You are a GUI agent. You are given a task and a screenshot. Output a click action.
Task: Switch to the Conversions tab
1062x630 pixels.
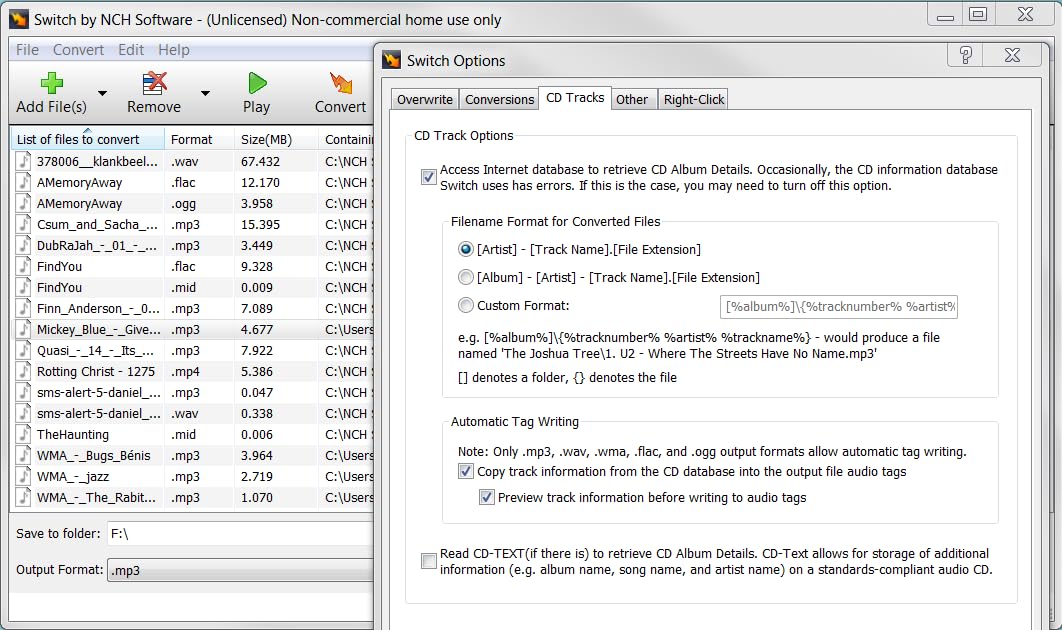(x=499, y=99)
